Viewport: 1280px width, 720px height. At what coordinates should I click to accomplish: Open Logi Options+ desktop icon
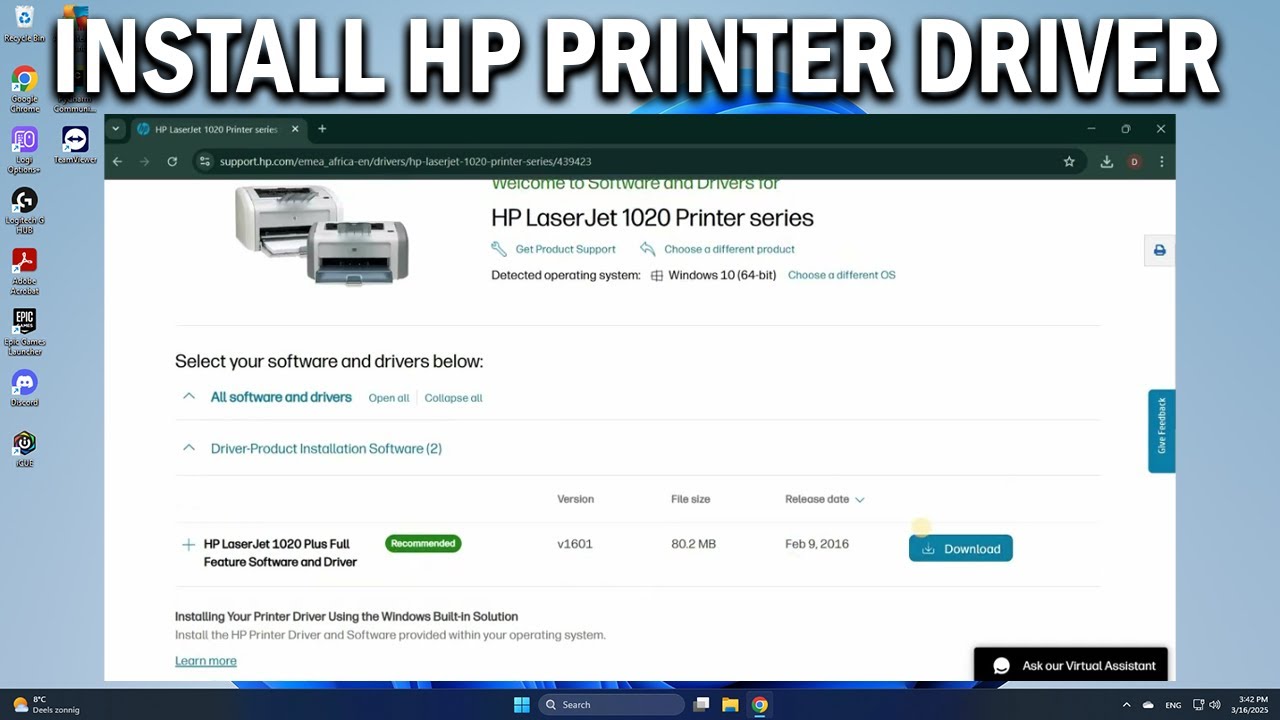click(x=24, y=150)
